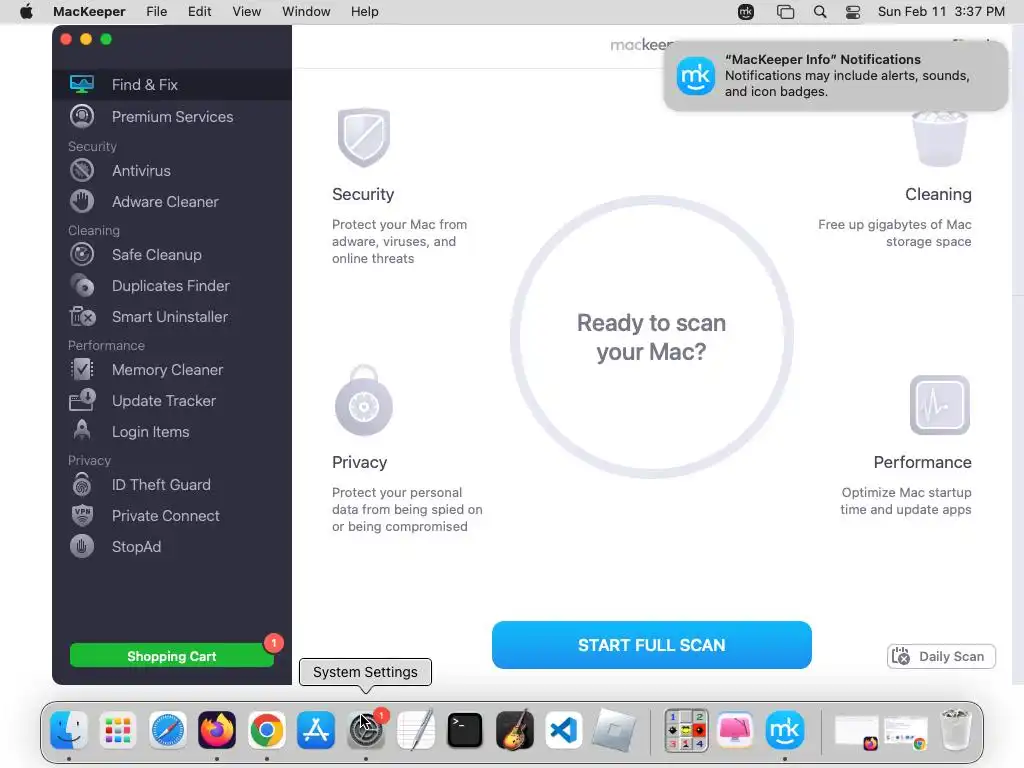Click the Privacy heading
Screen dimensions: 1024x768
359,462
